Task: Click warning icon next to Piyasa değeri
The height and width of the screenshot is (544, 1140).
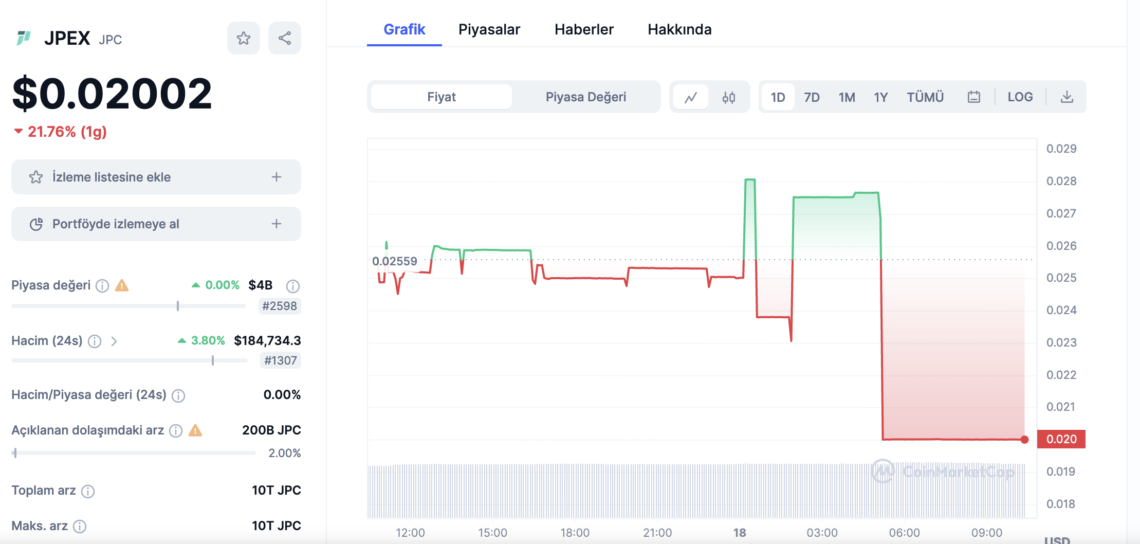Action: pos(122,286)
